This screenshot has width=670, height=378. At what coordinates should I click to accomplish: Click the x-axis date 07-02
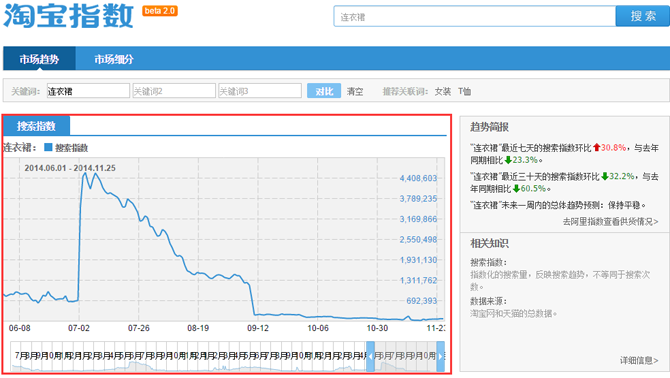(79, 328)
